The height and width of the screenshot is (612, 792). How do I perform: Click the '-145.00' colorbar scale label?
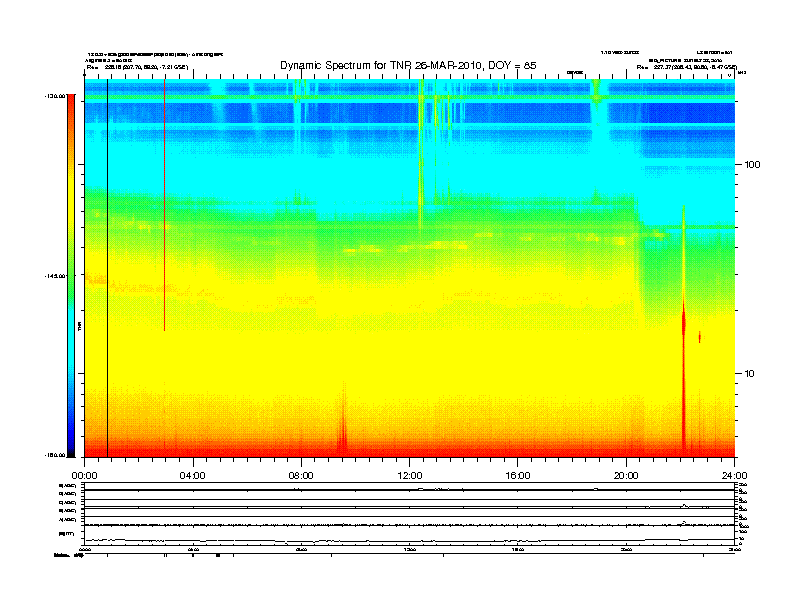coord(55,276)
